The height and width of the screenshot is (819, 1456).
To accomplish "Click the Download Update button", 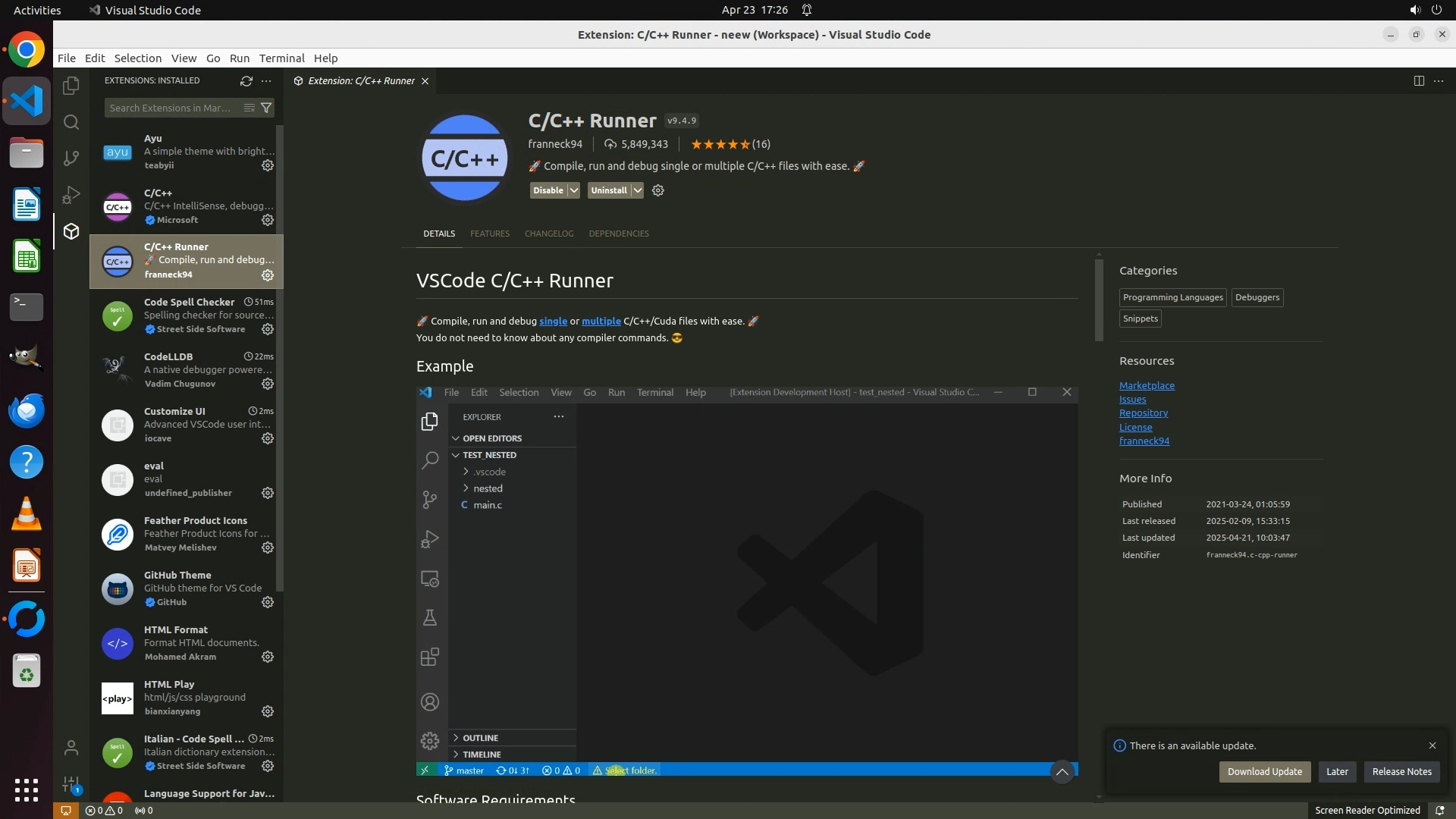I will [x=1264, y=771].
